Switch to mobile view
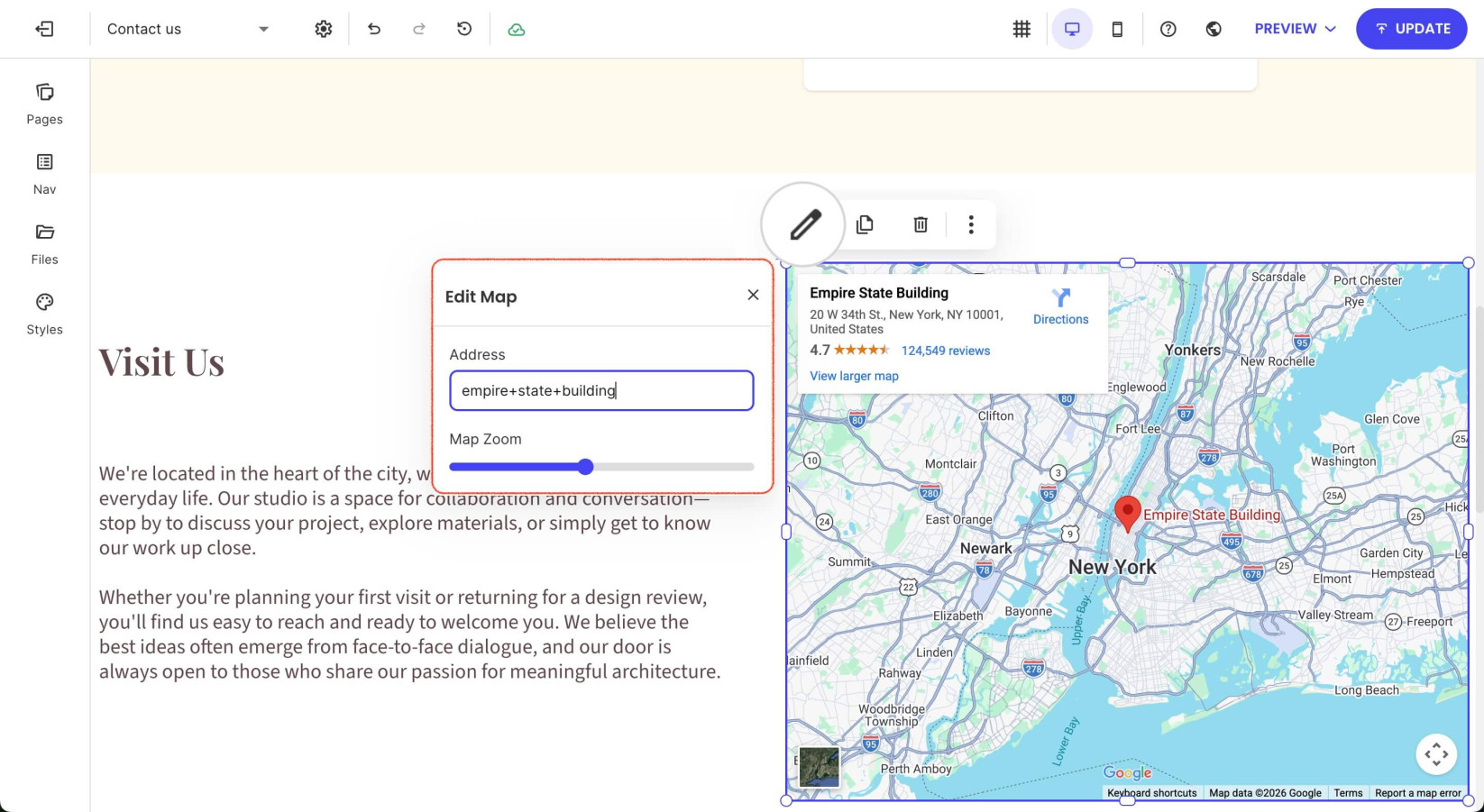 [1117, 29]
